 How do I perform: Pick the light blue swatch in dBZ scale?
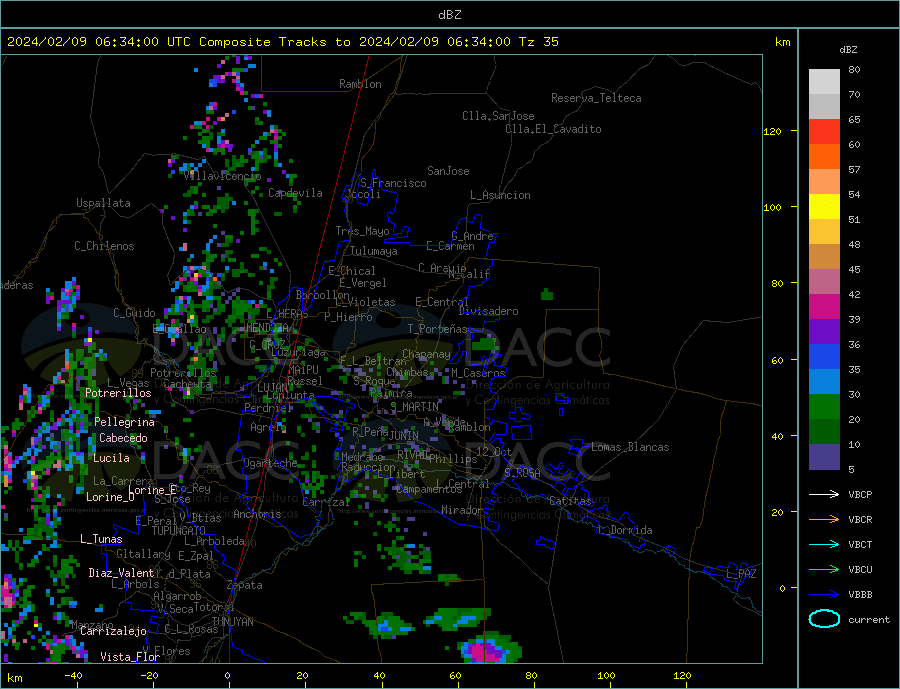tap(824, 382)
